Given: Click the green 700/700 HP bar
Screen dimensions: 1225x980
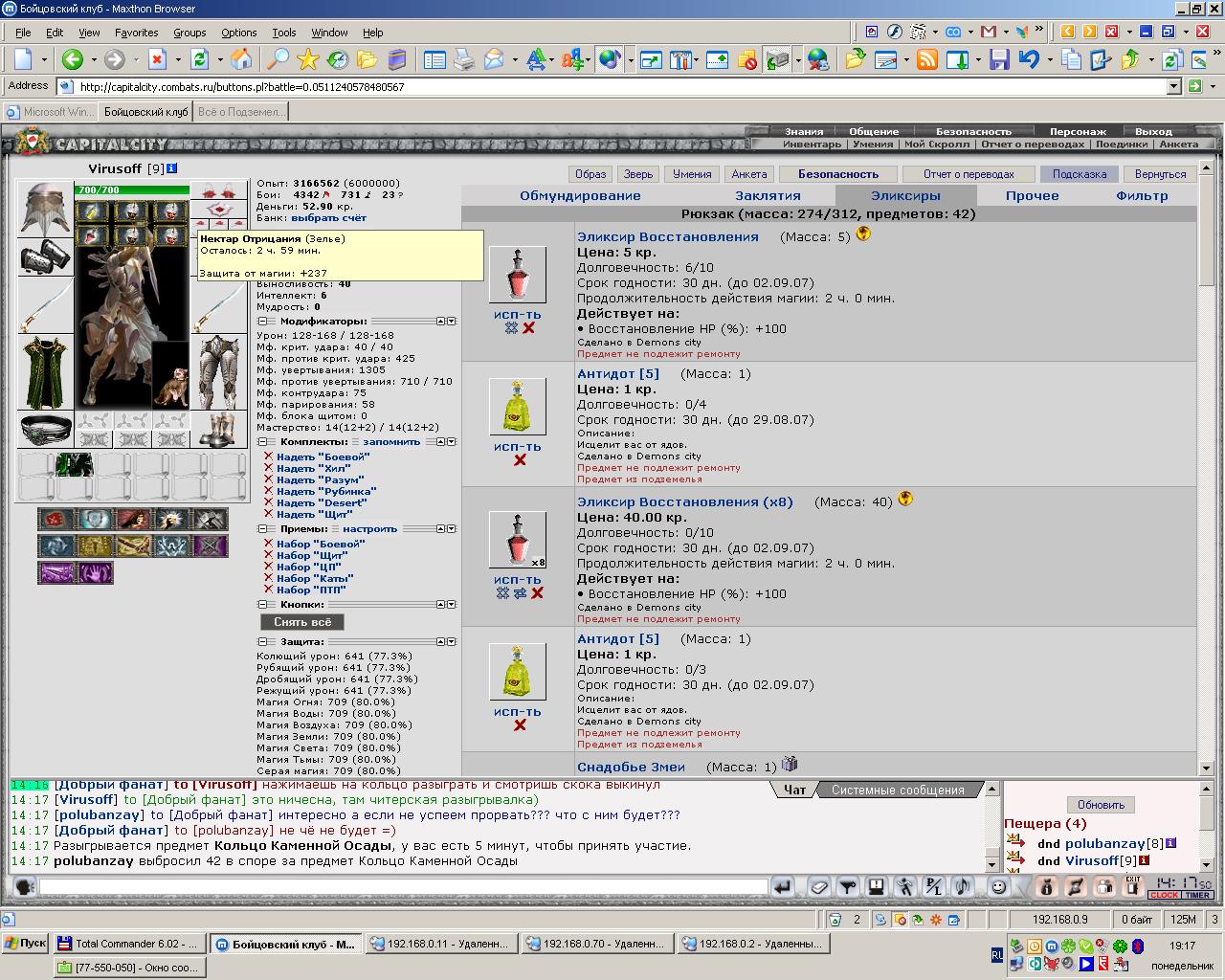Looking at the screenshot, I should pos(132,190).
